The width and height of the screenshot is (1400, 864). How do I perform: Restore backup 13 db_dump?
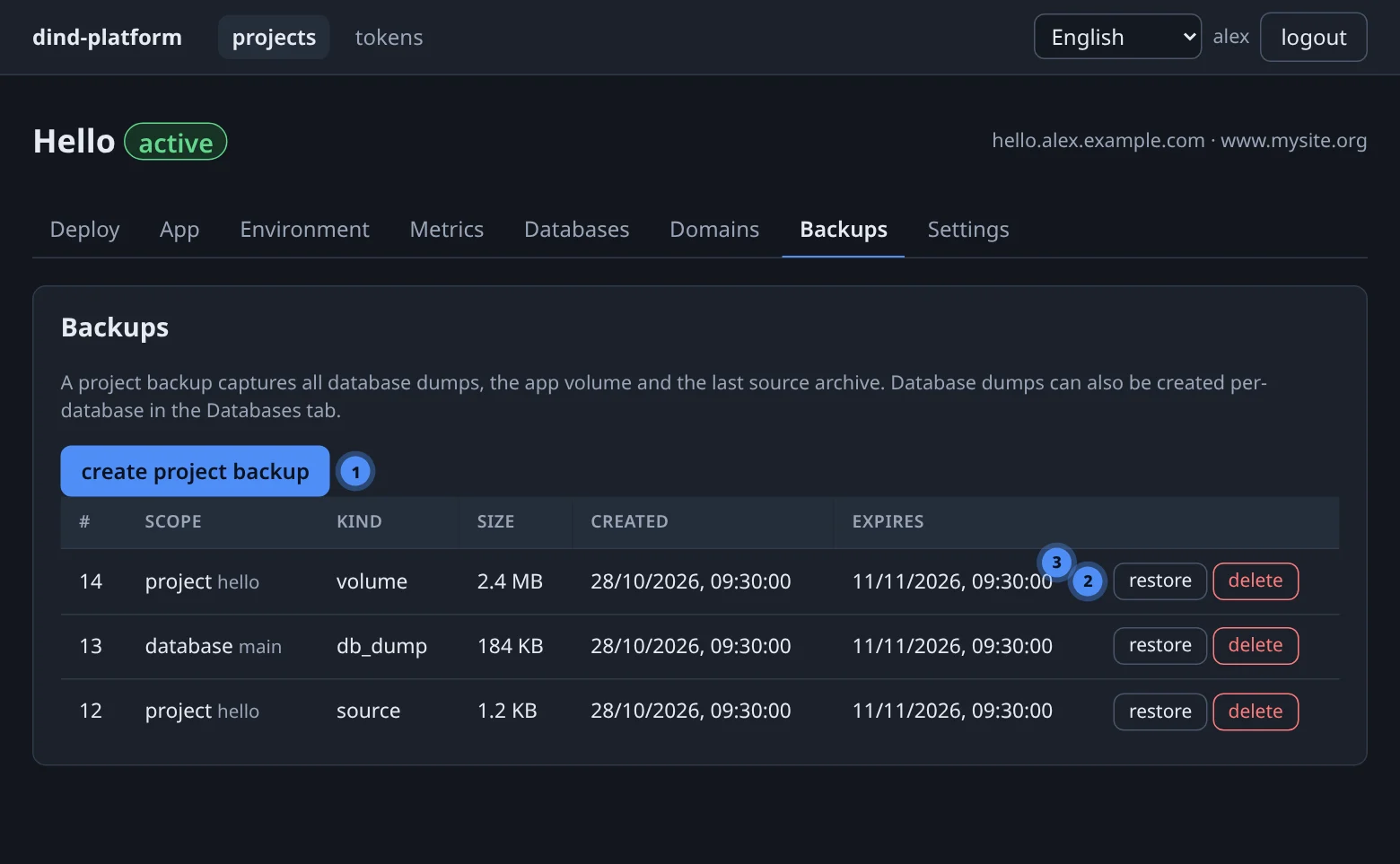click(x=1159, y=645)
